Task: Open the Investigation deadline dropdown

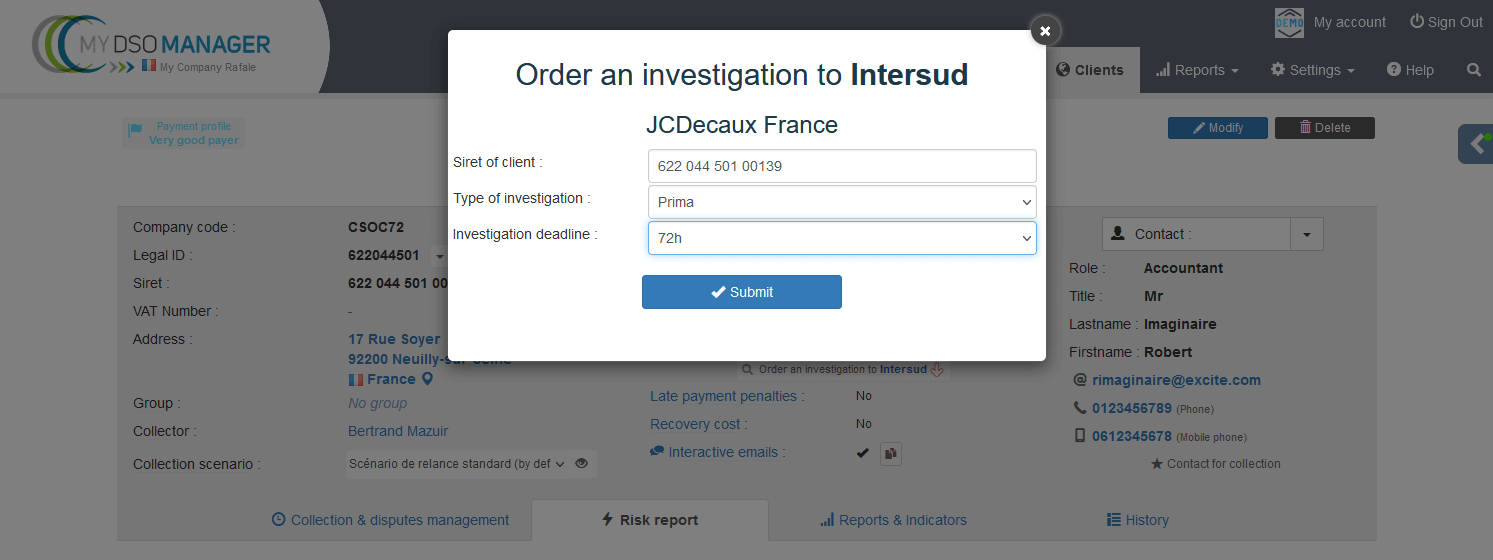Action: tap(842, 238)
